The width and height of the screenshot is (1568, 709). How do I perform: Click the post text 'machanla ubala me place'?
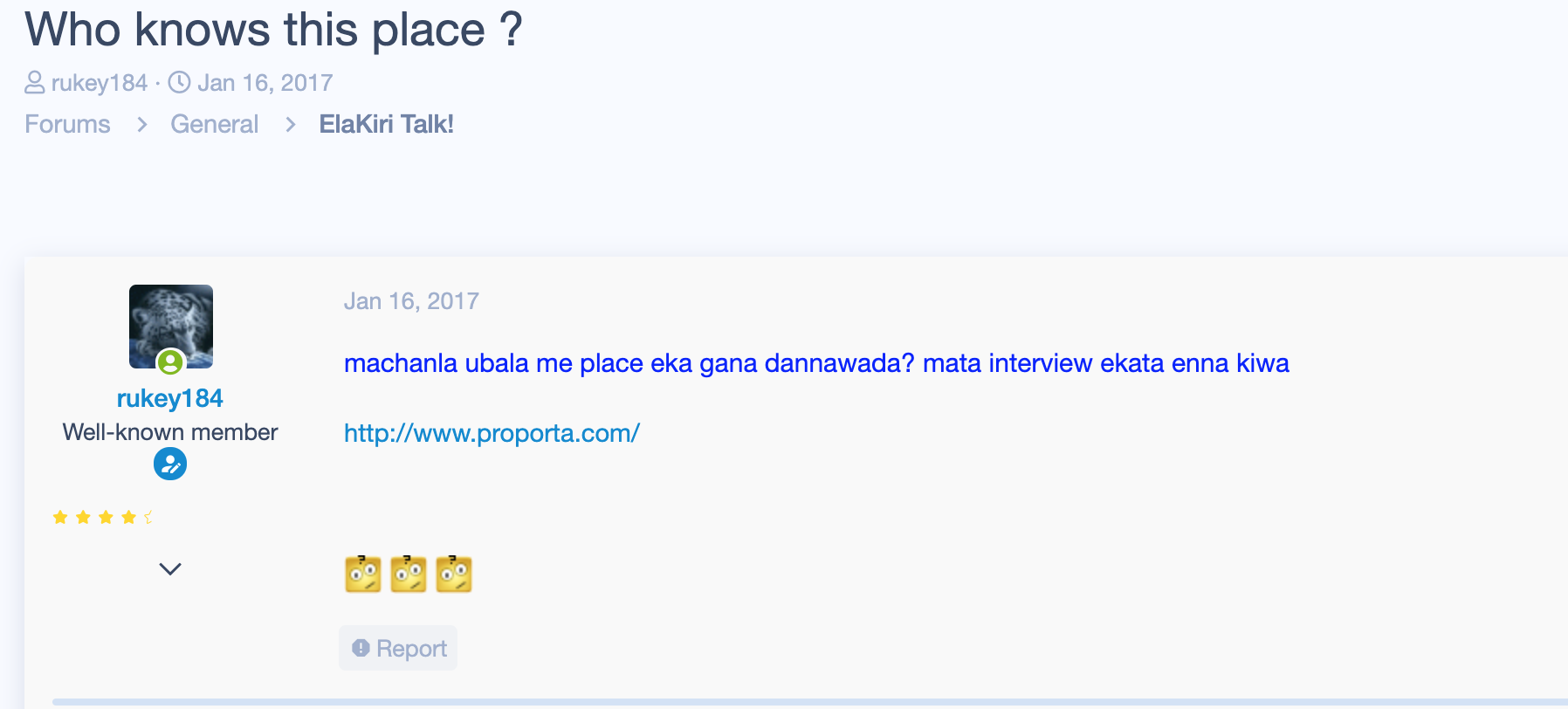pos(493,363)
